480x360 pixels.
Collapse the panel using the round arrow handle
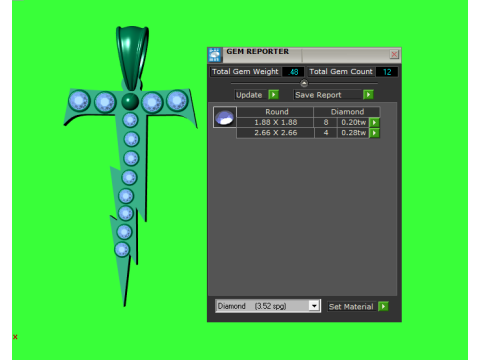pos(304,83)
